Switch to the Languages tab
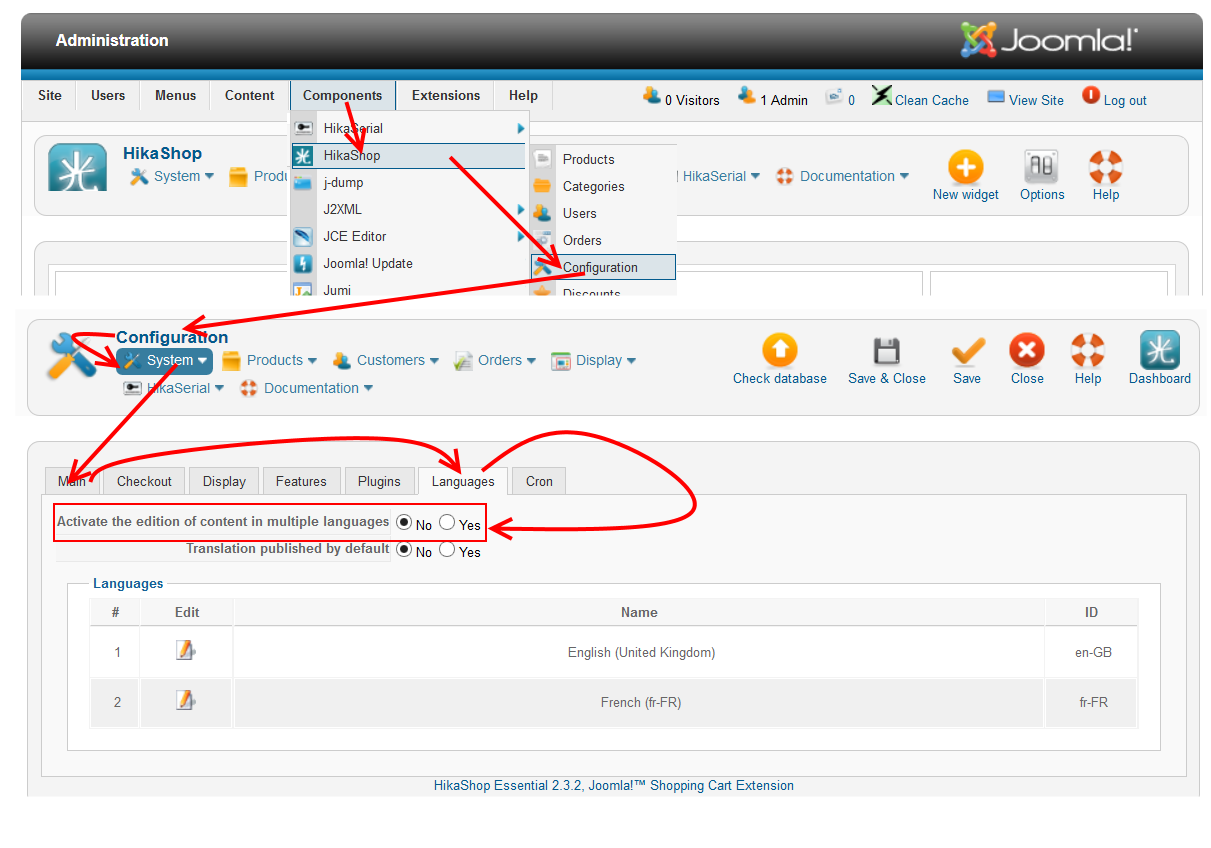This screenshot has height=848, width=1211. pos(463,481)
